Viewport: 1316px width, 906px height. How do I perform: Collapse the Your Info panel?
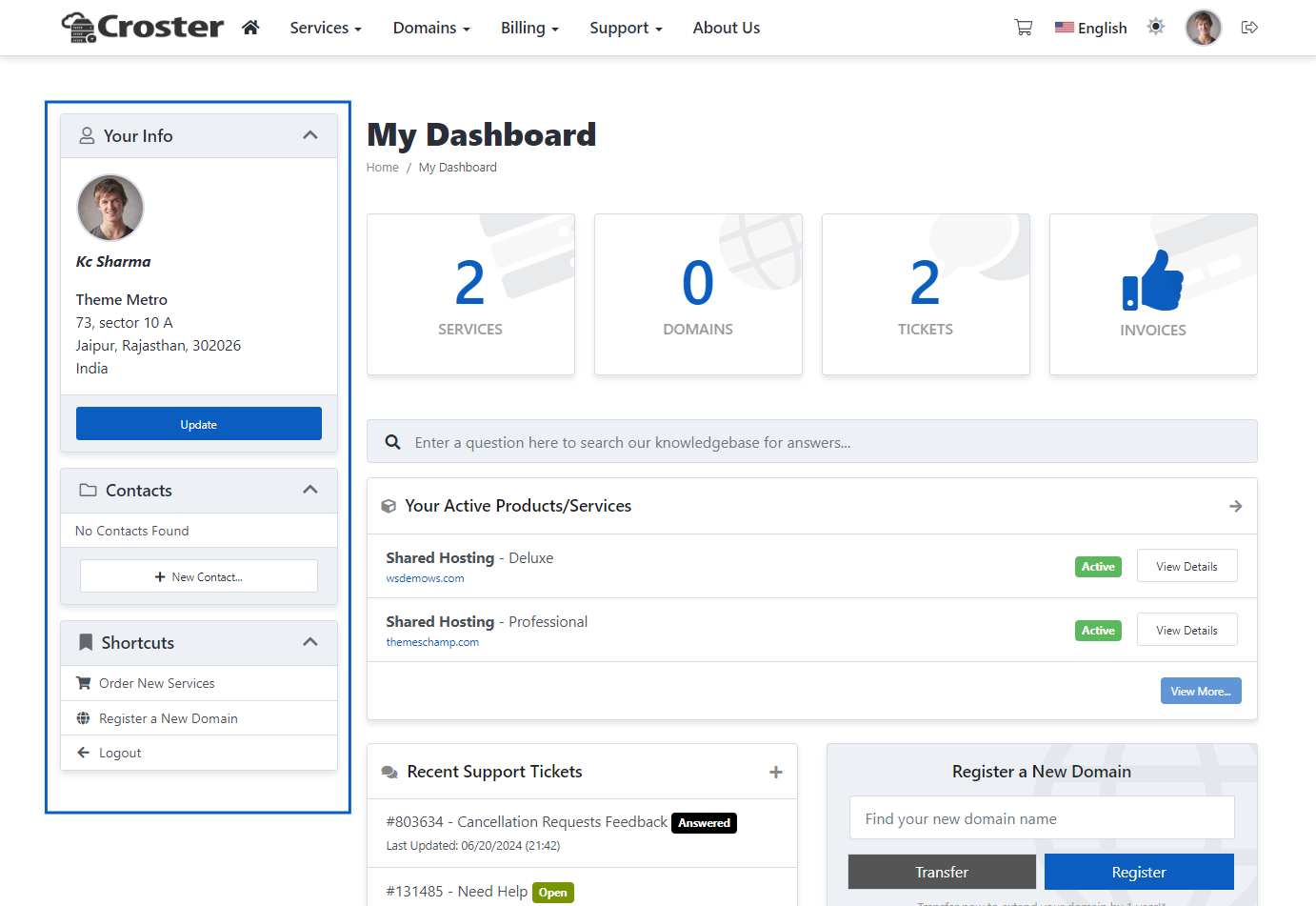pos(309,135)
